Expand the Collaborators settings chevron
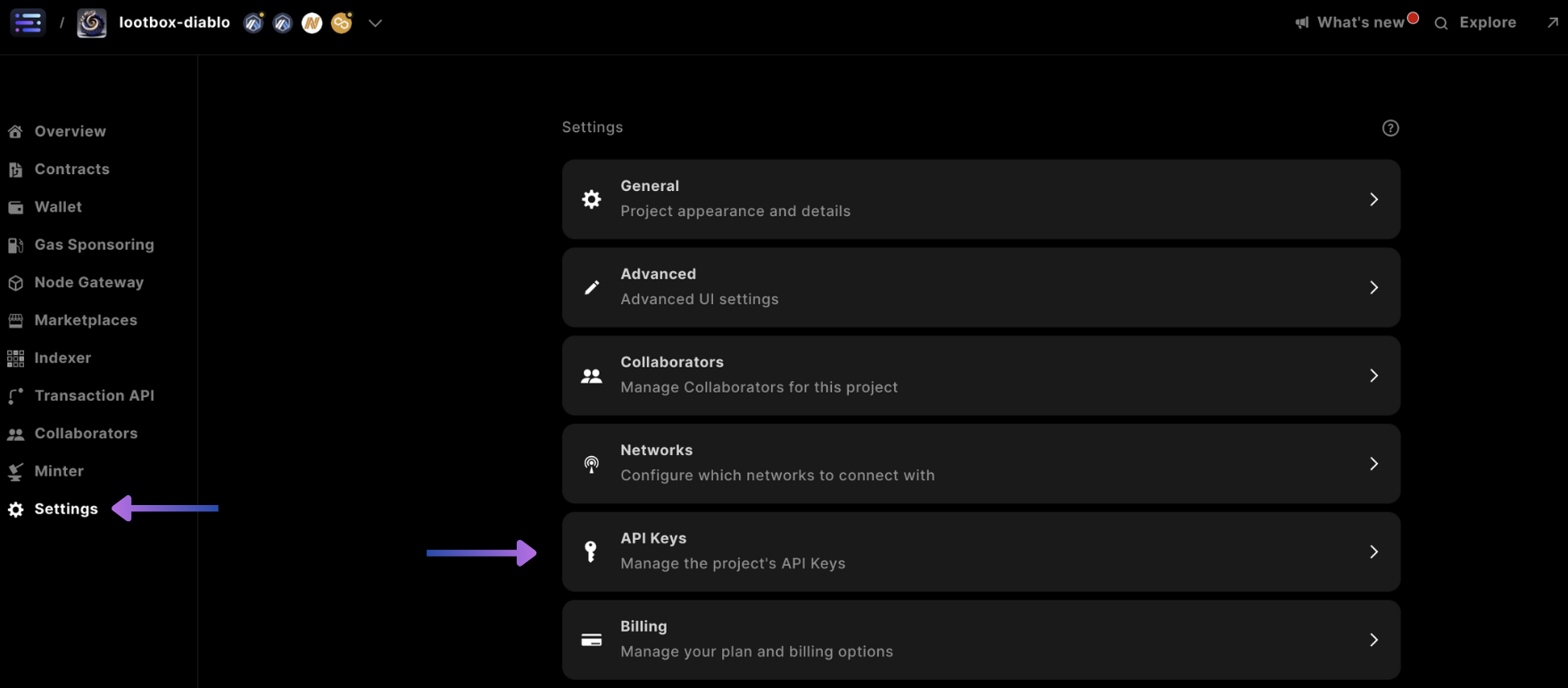 coord(1373,376)
